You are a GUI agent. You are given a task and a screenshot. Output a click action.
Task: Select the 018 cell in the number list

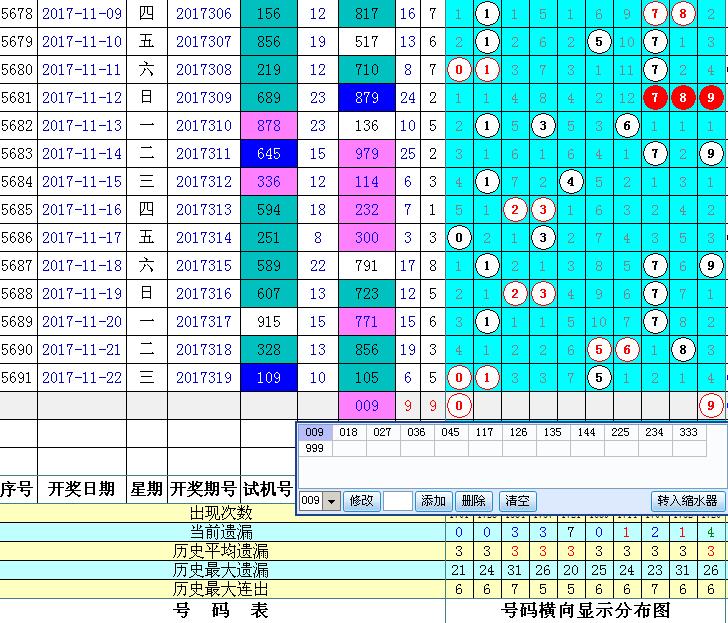pyautogui.click(x=348, y=433)
